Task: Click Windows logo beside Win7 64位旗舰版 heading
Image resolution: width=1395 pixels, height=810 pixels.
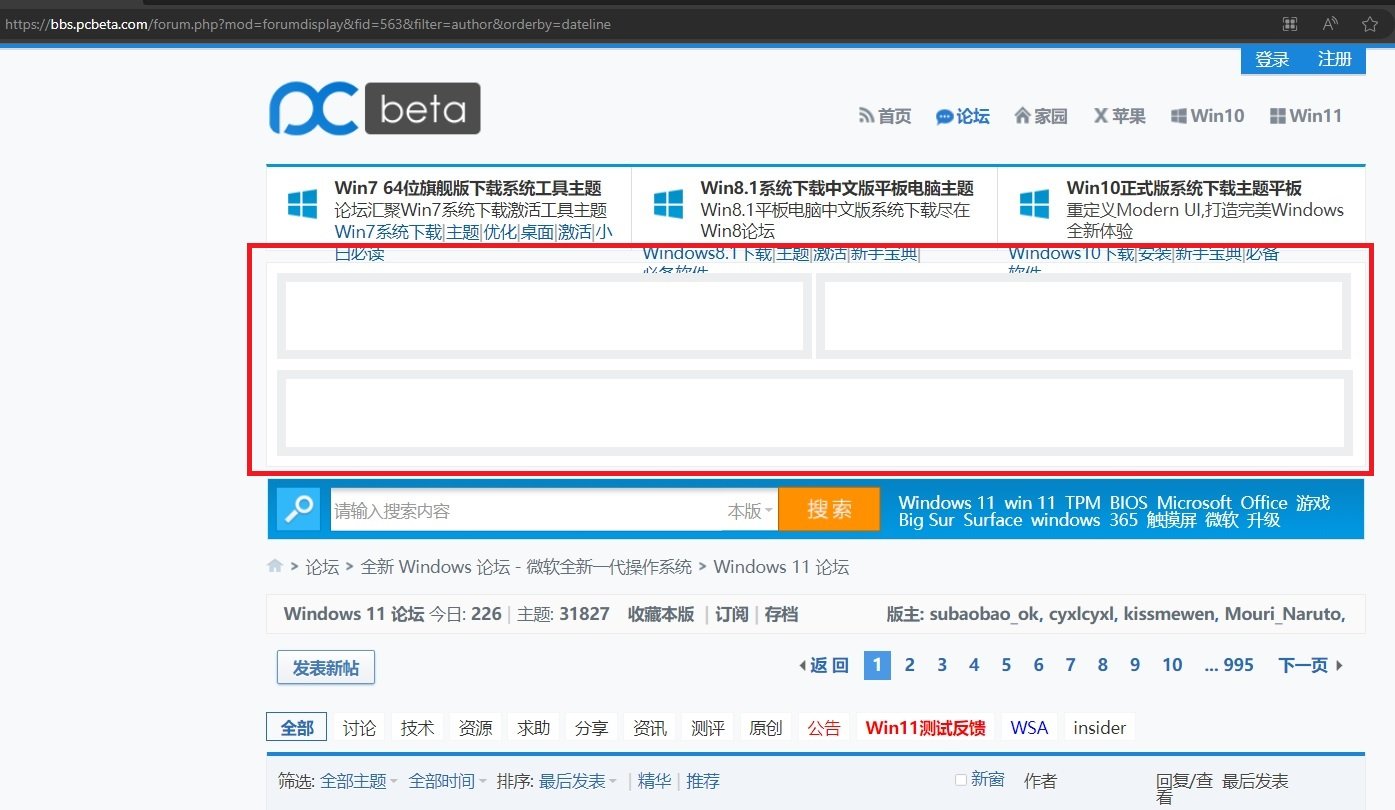Action: (x=303, y=205)
